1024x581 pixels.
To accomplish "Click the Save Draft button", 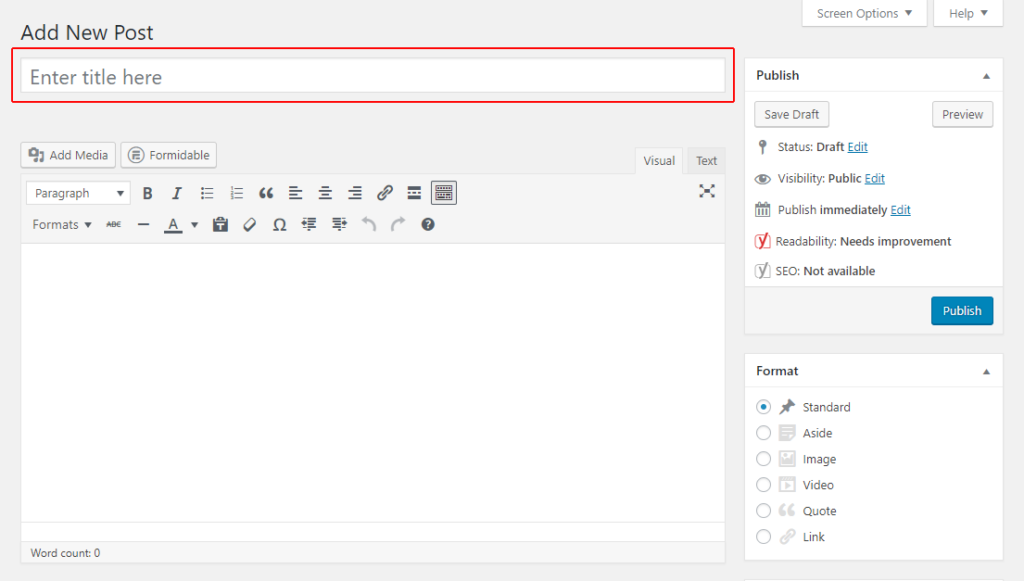I will [791, 114].
